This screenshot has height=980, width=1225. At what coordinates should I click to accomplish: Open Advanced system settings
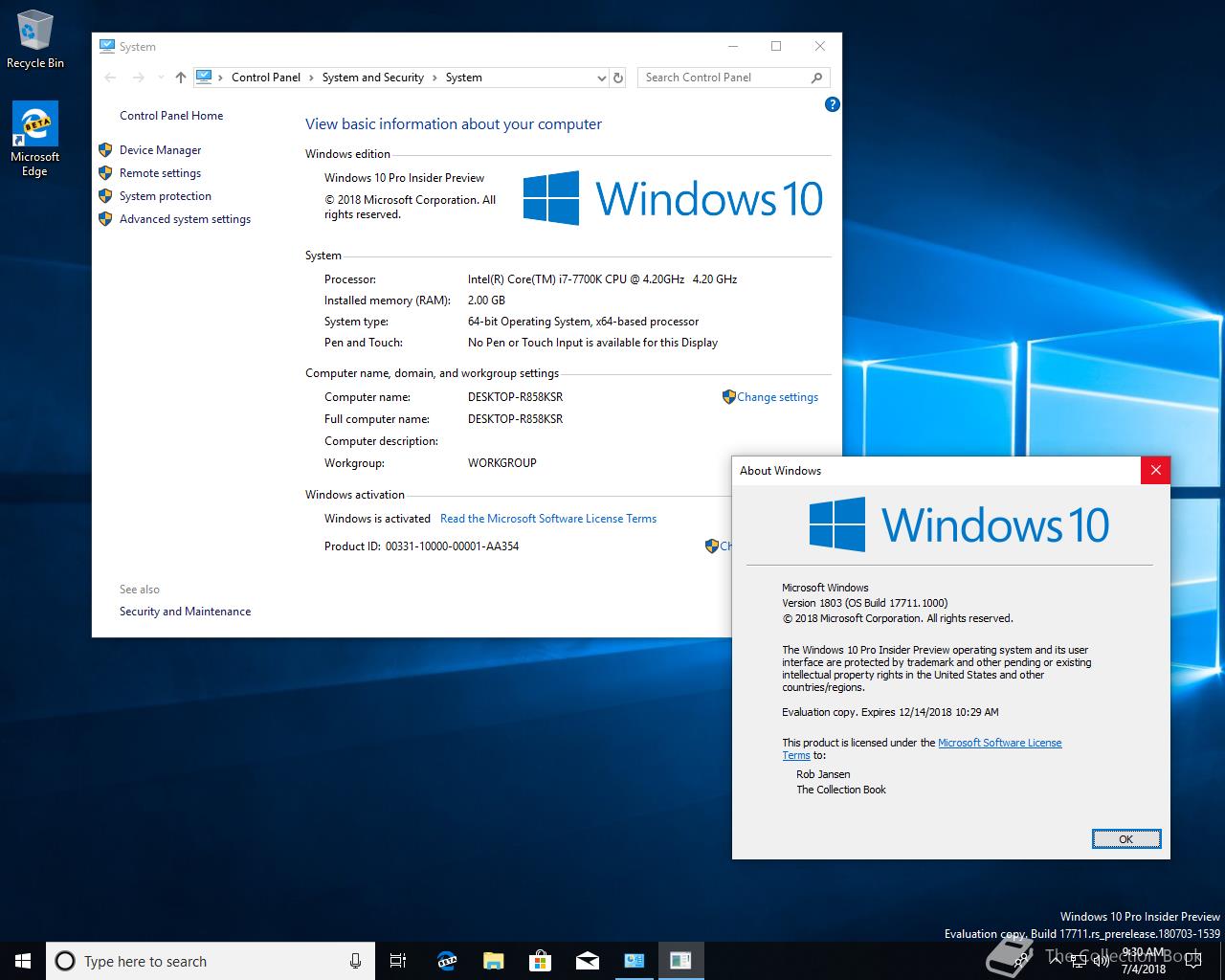[185, 219]
